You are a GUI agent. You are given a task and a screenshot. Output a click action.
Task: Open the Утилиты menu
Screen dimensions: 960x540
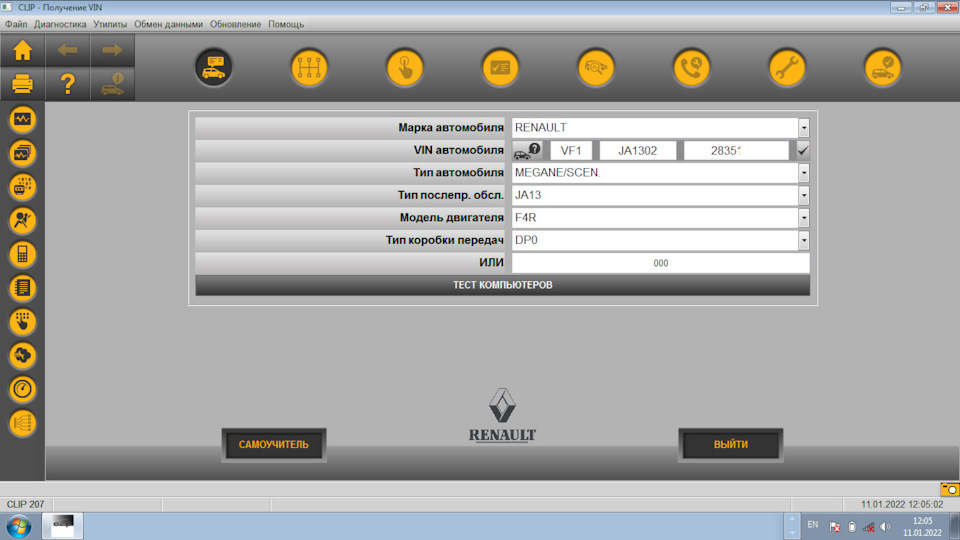pos(110,24)
